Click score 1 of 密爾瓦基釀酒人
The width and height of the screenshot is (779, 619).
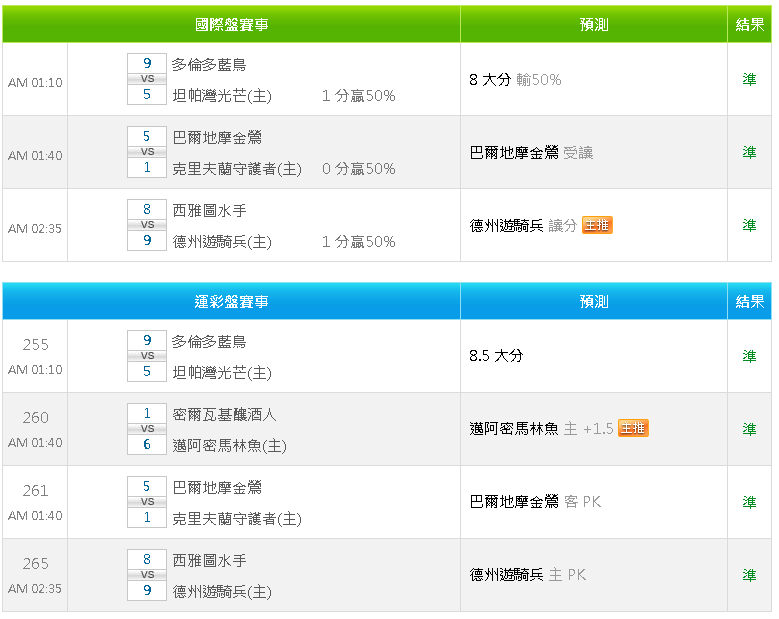pyautogui.click(x=147, y=413)
